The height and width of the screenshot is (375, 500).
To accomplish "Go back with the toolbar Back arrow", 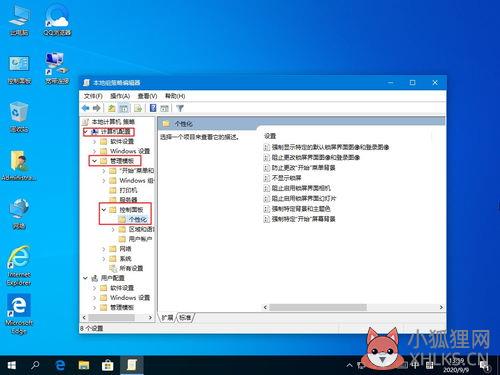I will pos(86,108).
